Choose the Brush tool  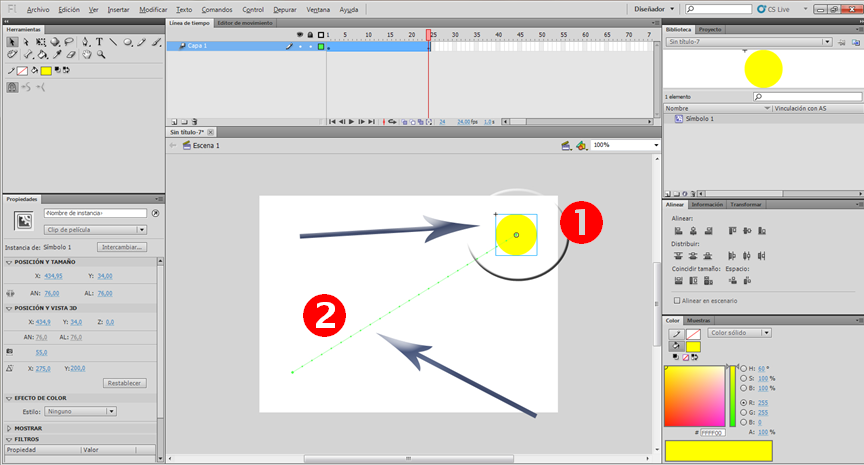(156, 42)
